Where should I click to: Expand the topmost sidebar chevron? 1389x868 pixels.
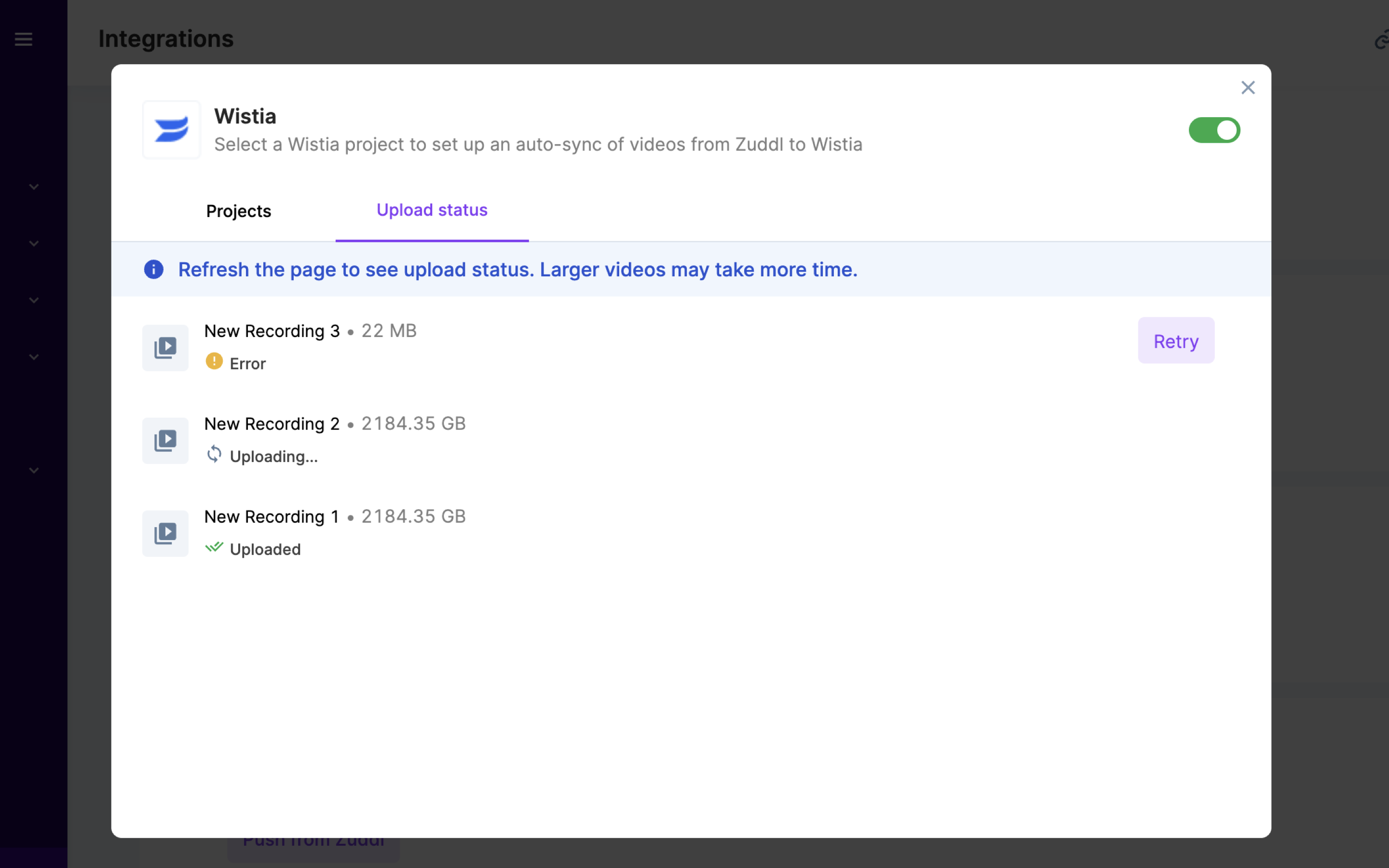(34, 186)
